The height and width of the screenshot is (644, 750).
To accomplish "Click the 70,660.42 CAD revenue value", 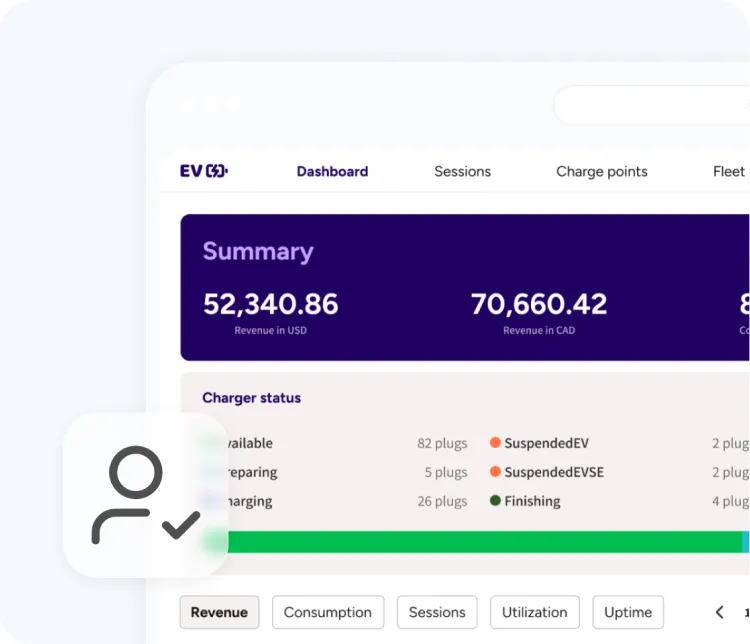I will [539, 304].
